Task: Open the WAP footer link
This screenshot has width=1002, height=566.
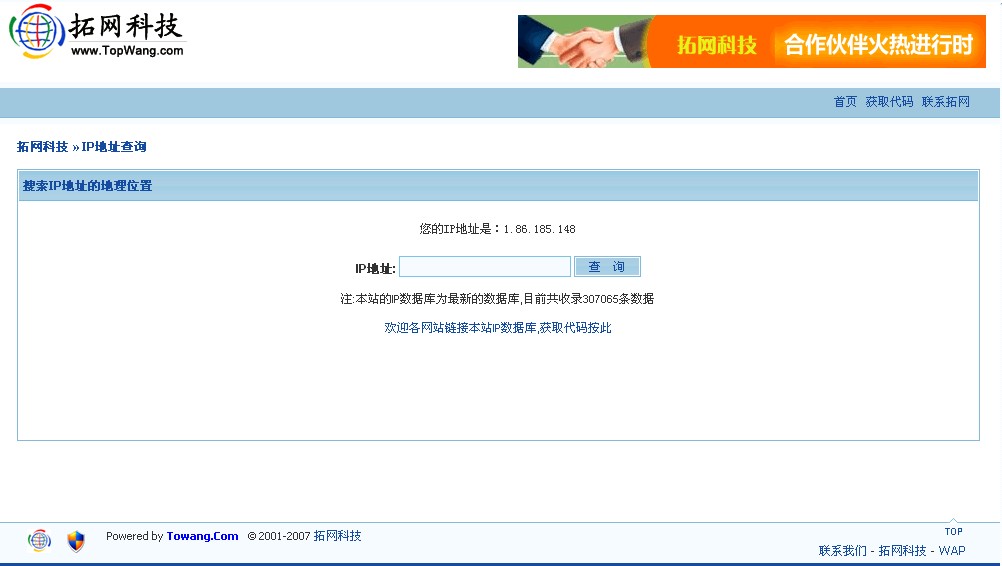Action: tap(952, 551)
